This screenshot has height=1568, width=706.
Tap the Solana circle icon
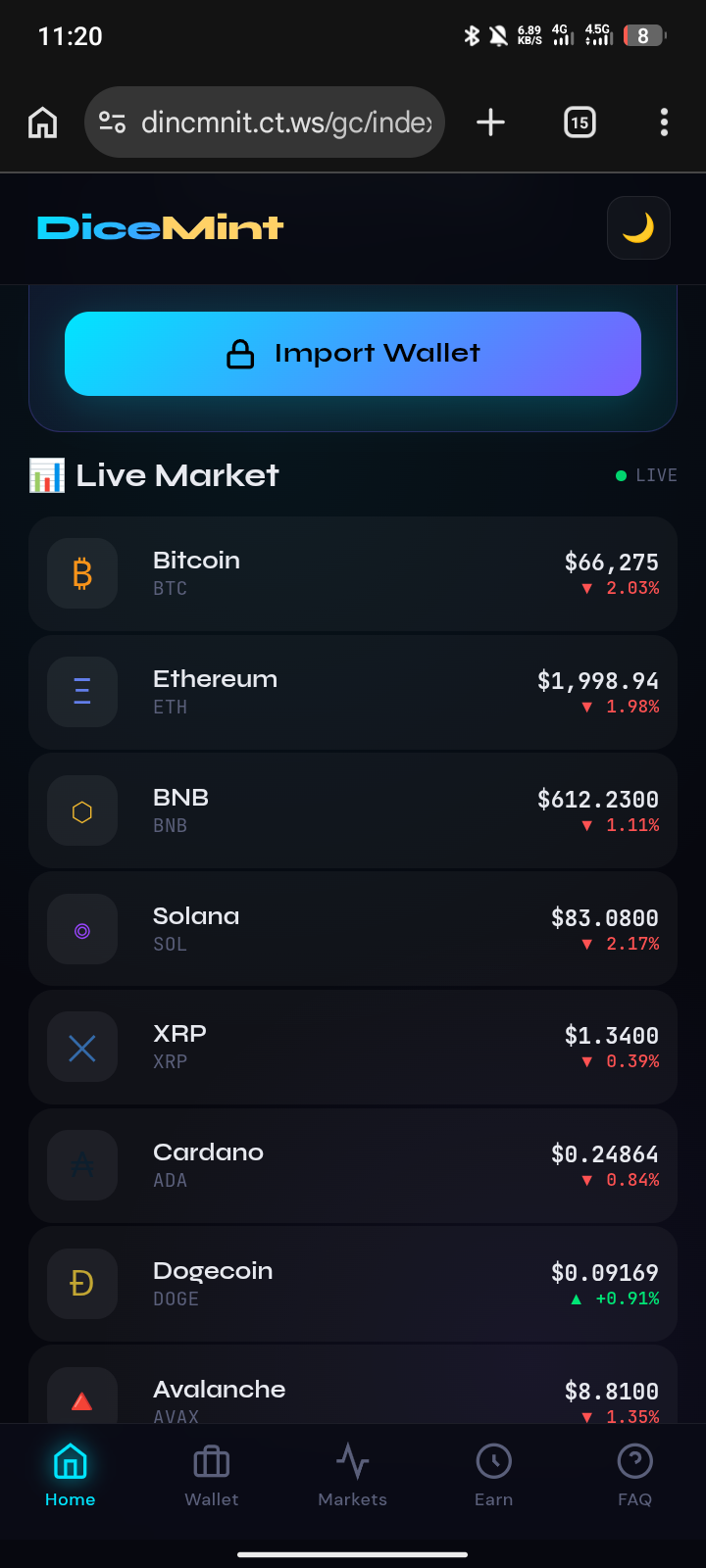pos(82,929)
